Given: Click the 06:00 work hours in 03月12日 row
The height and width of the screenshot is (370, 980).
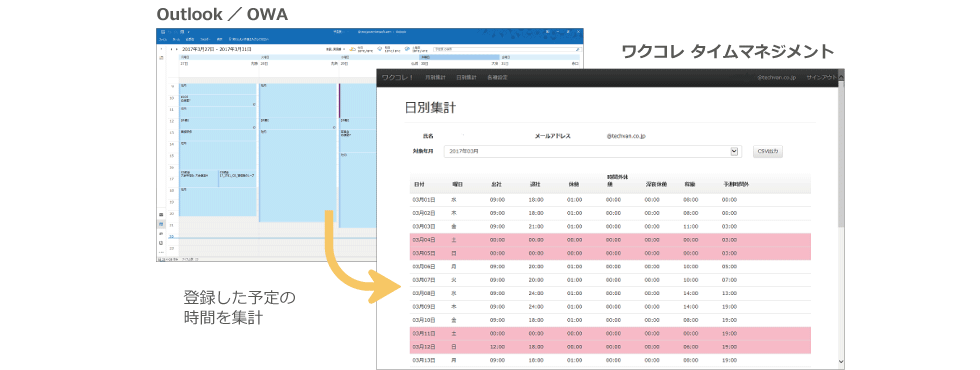Looking at the screenshot, I should (690, 346).
